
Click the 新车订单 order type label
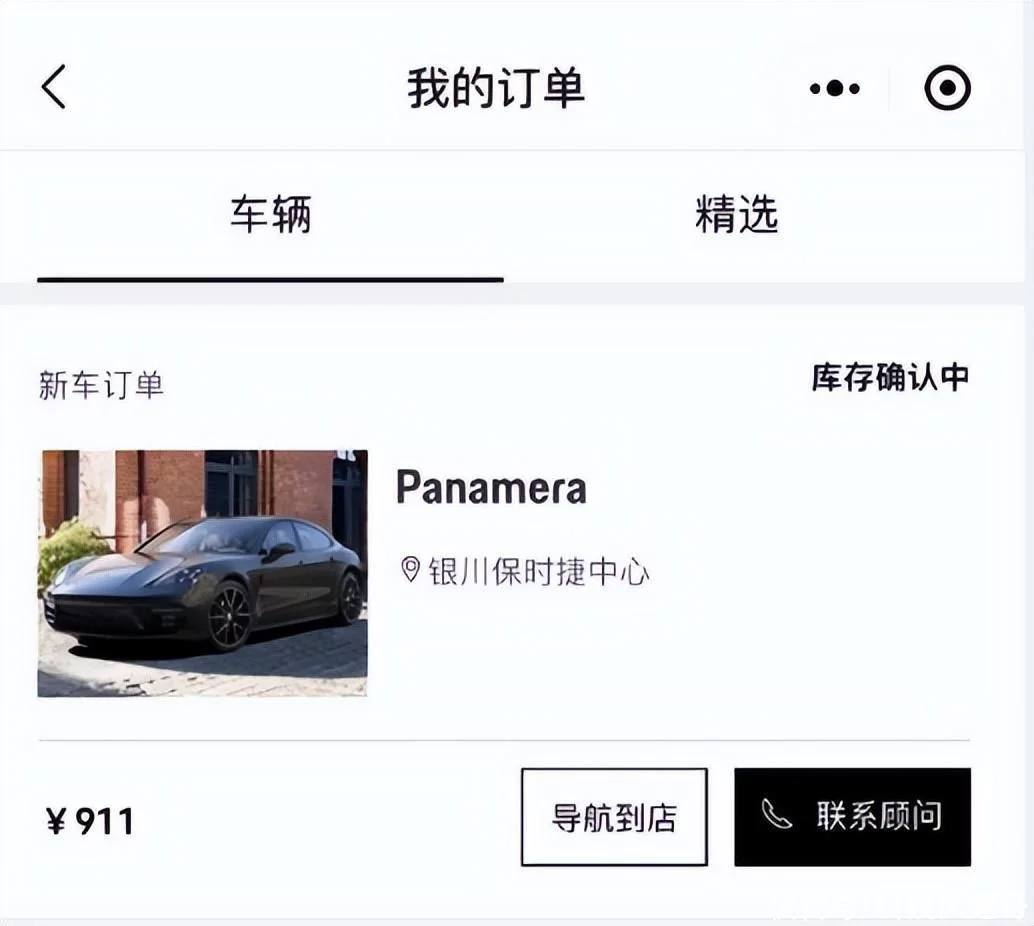point(101,385)
